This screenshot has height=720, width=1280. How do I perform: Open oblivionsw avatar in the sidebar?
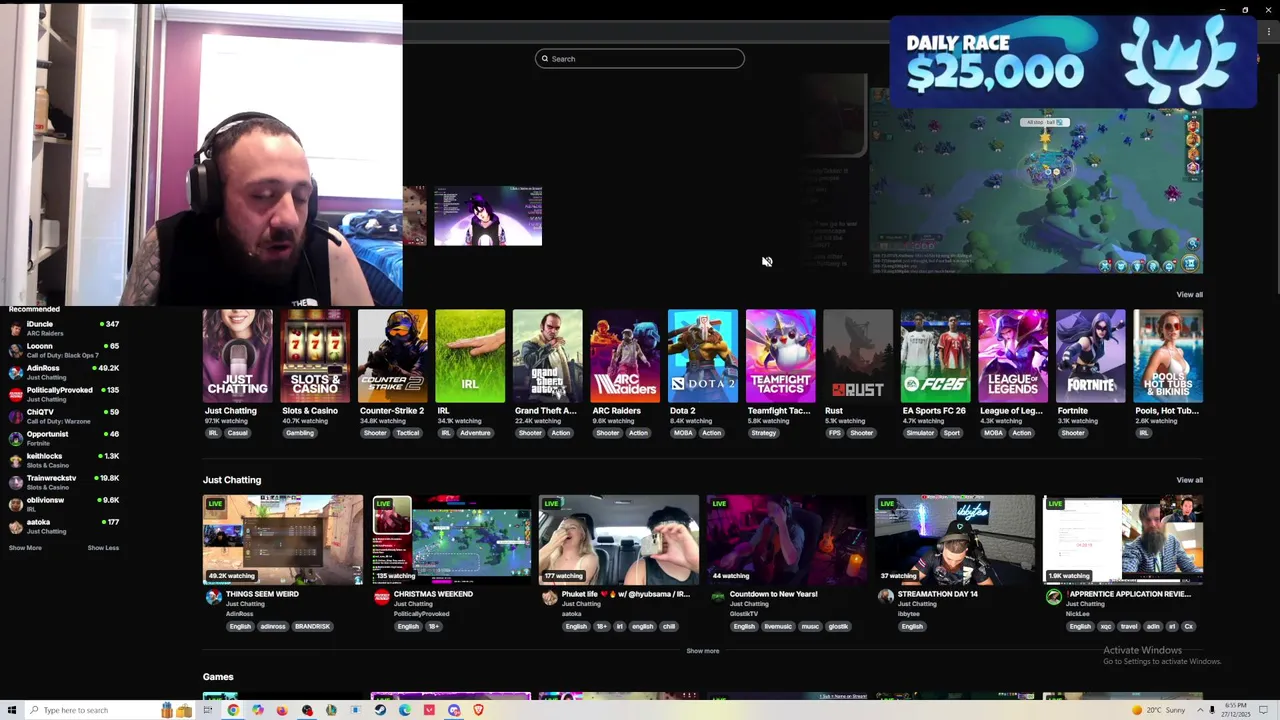[x=15, y=504]
